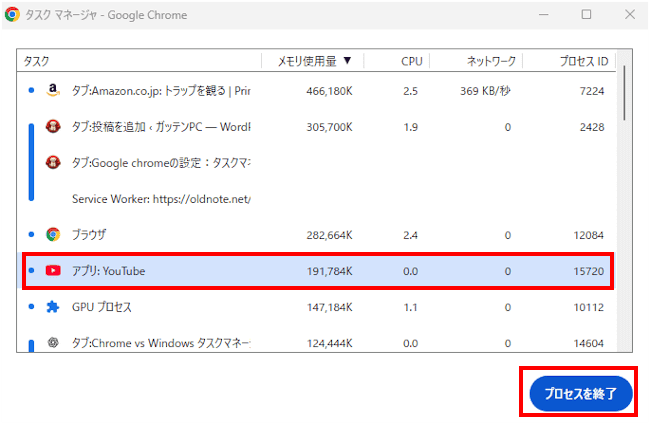This screenshot has height=424, width=650.
Task: Click CPU value 2.5 in Amazon row
Action: (410, 91)
